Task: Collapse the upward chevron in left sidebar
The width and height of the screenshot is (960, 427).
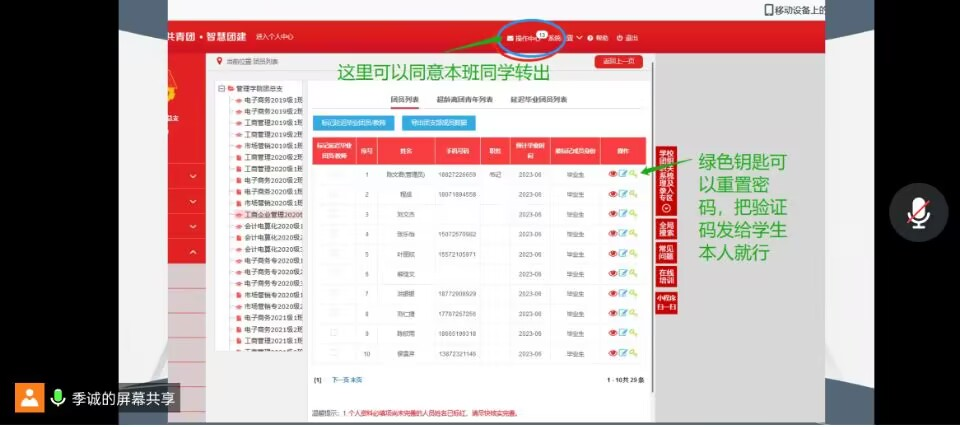Action: click(192, 252)
